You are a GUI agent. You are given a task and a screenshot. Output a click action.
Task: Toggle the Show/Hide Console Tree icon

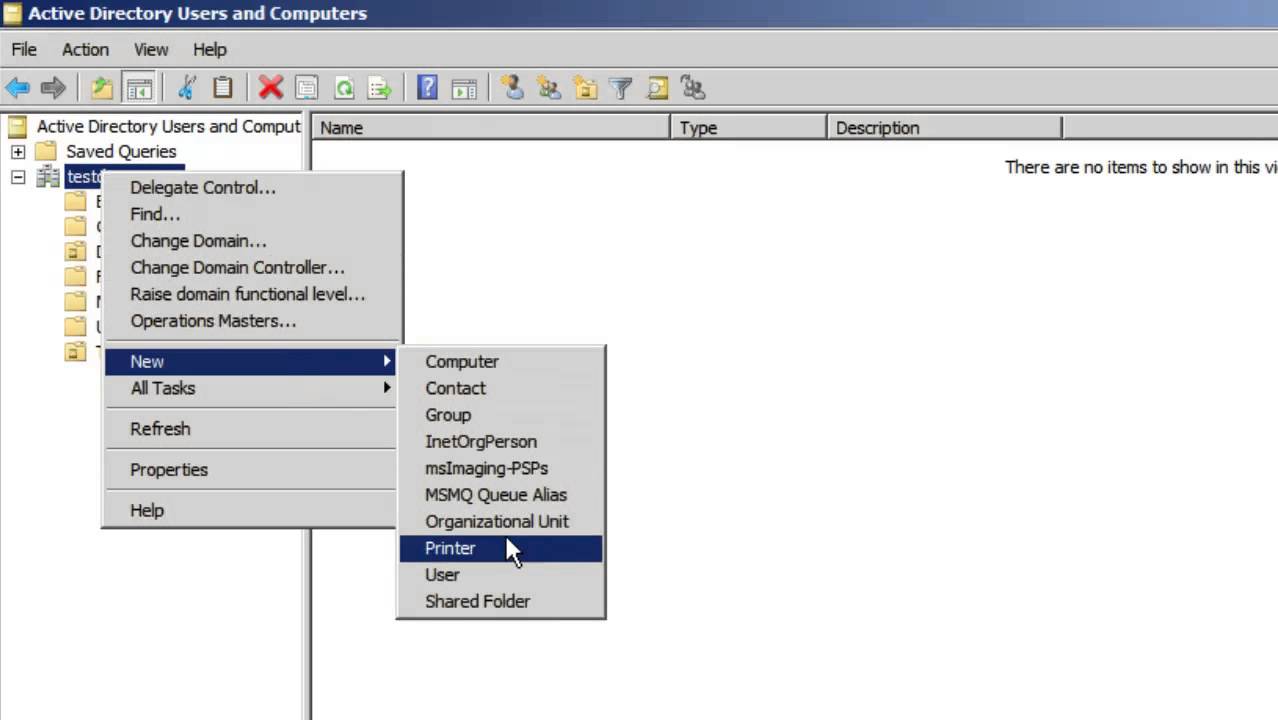[139, 88]
